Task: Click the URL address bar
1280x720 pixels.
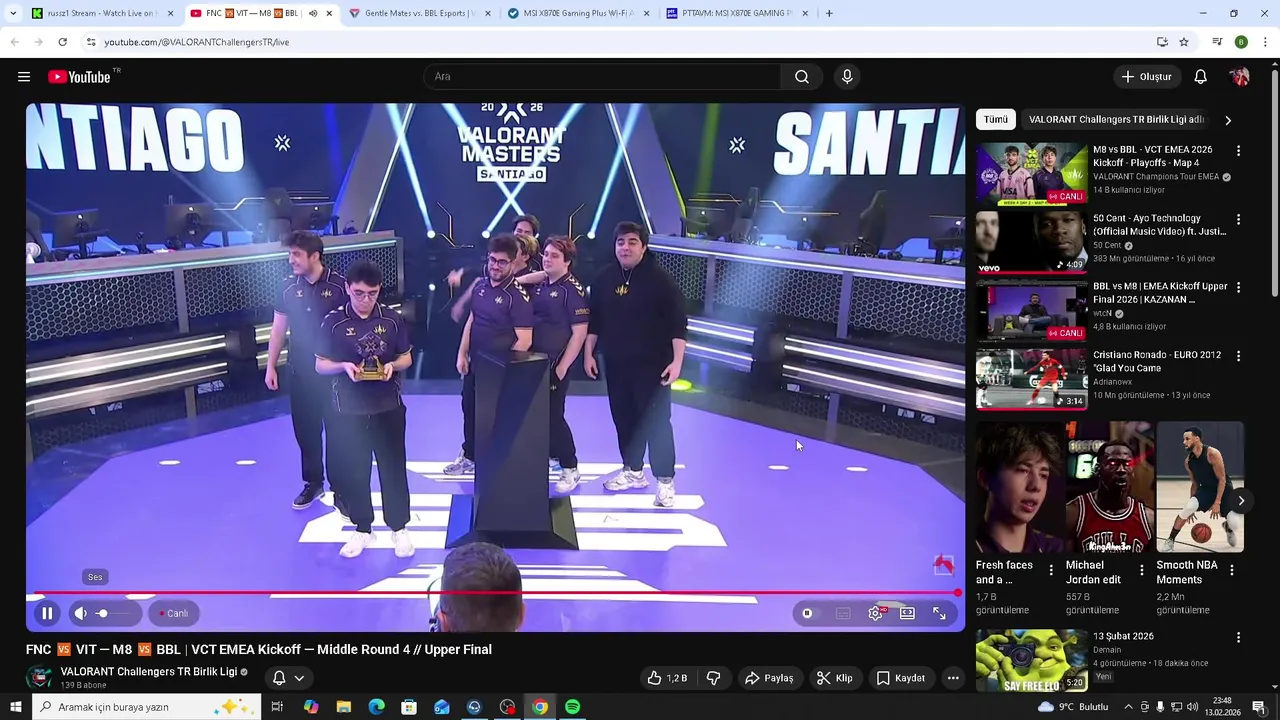Action: [x=620, y=42]
